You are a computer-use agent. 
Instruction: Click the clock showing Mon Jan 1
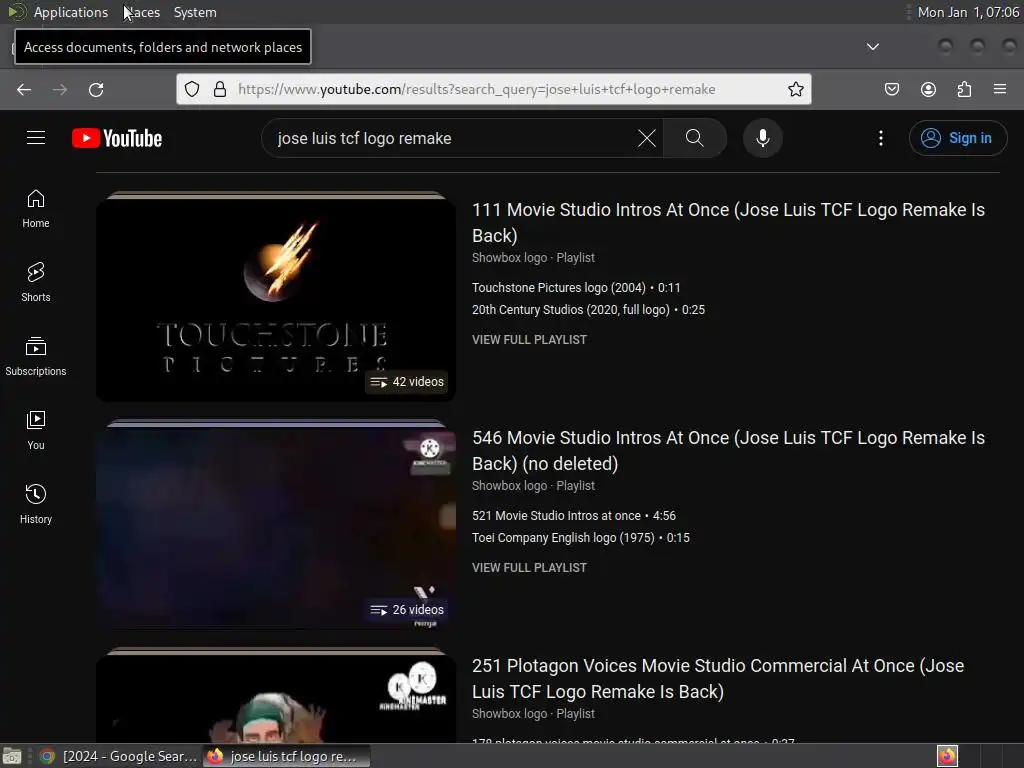pyautogui.click(x=968, y=12)
